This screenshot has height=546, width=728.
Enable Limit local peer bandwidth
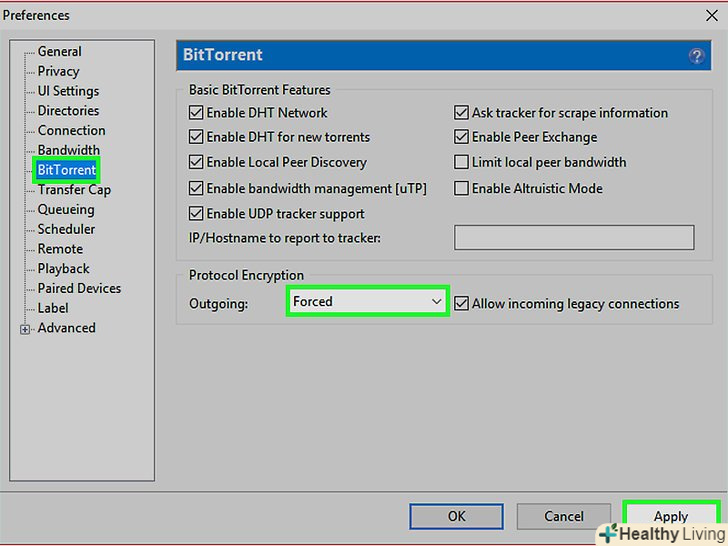(x=461, y=162)
